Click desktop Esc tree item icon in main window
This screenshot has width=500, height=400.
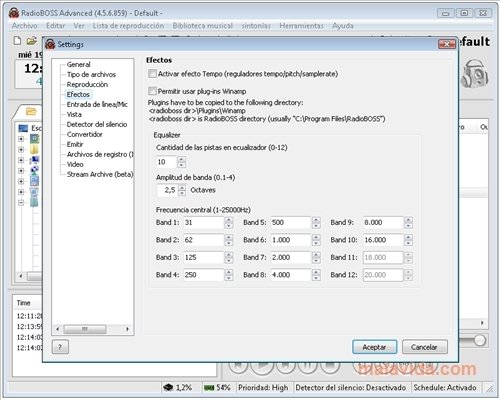pos(23,128)
